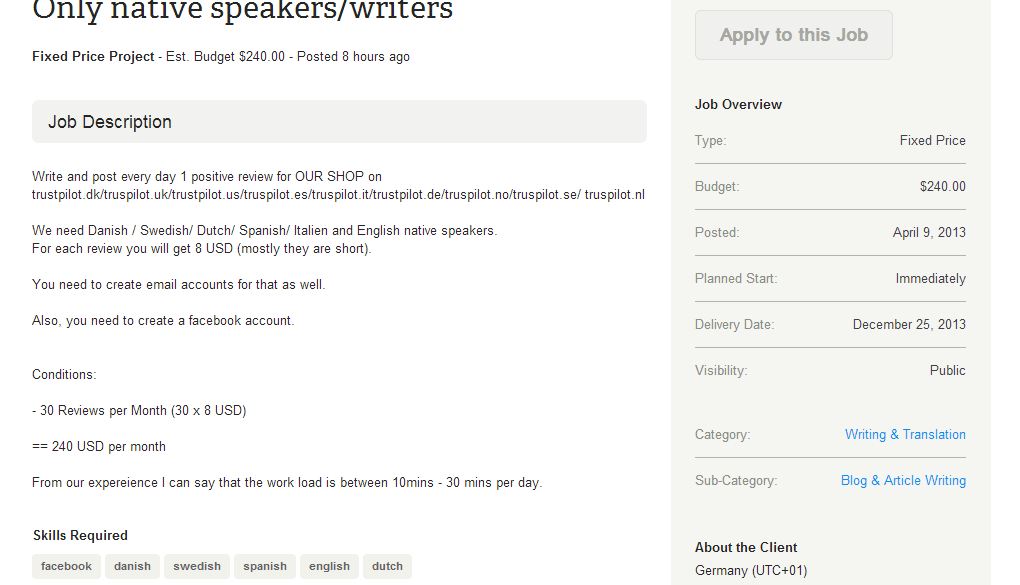Click the Immediately planned start value
The image size is (1020, 585).
pyautogui.click(x=930, y=278)
